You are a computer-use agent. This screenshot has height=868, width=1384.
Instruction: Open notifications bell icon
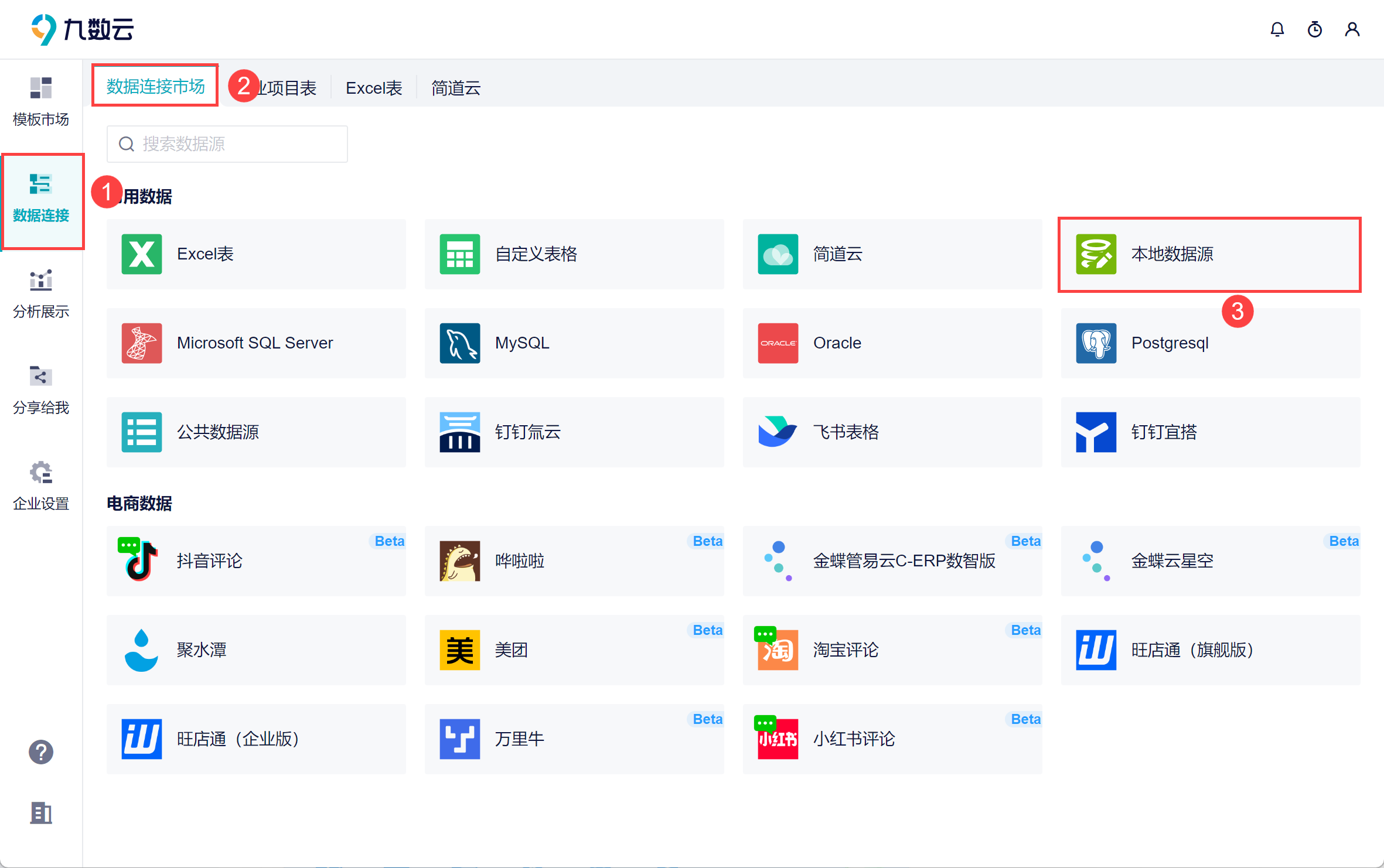coord(1277,29)
